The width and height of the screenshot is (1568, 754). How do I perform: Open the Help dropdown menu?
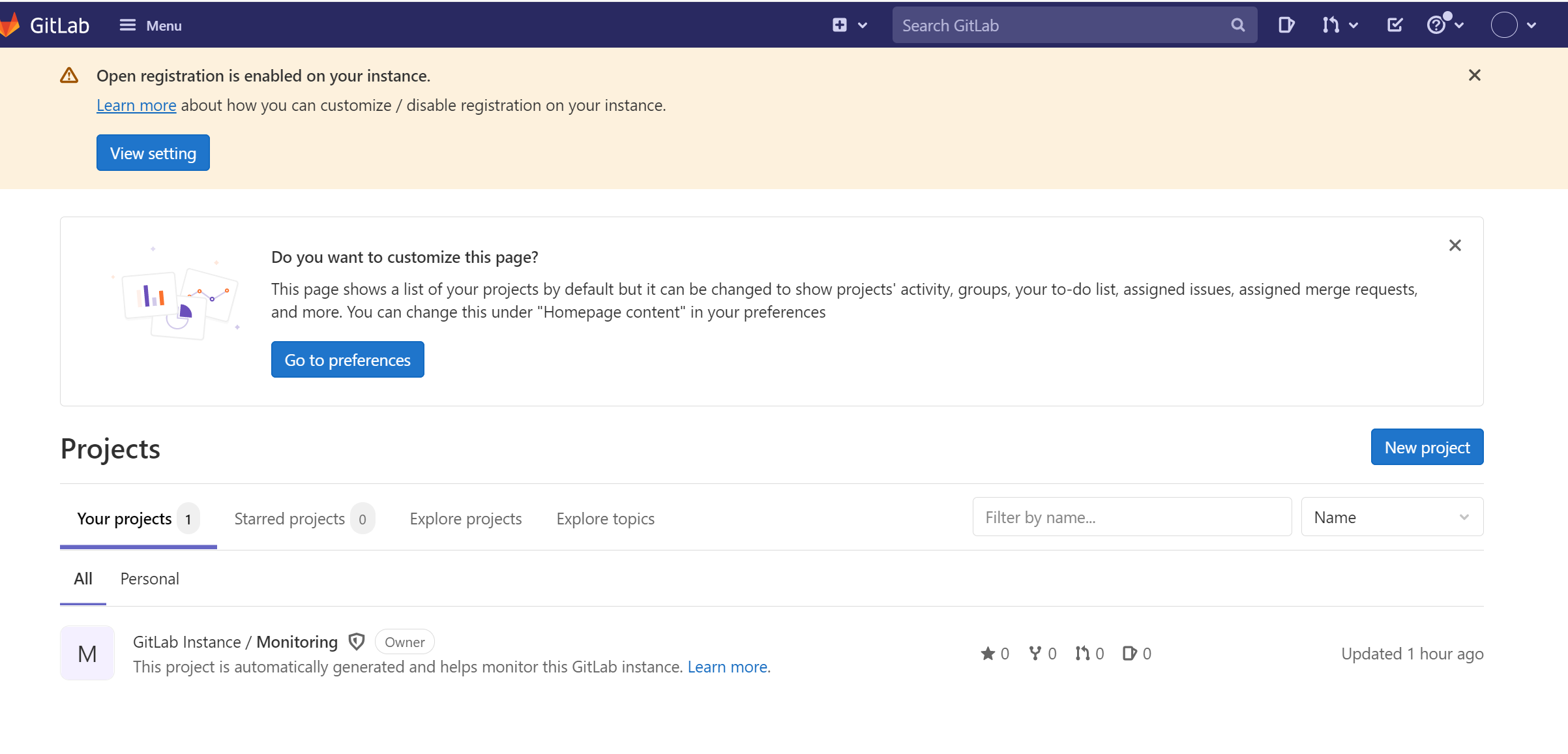click(x=1445, y=25)
